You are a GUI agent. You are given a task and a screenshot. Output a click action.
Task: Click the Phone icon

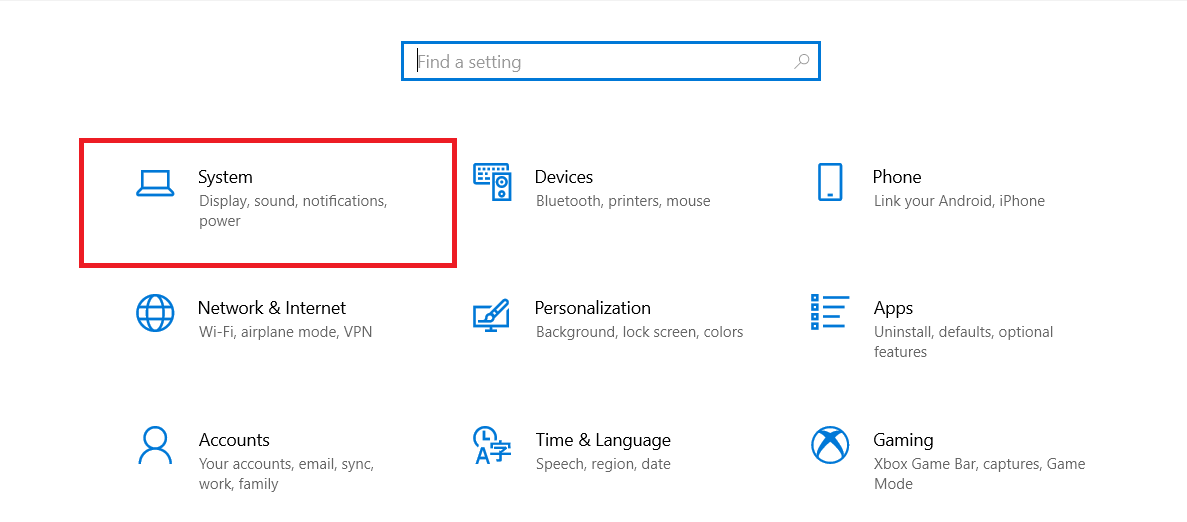pyautogui.click(x=830, y=182)
